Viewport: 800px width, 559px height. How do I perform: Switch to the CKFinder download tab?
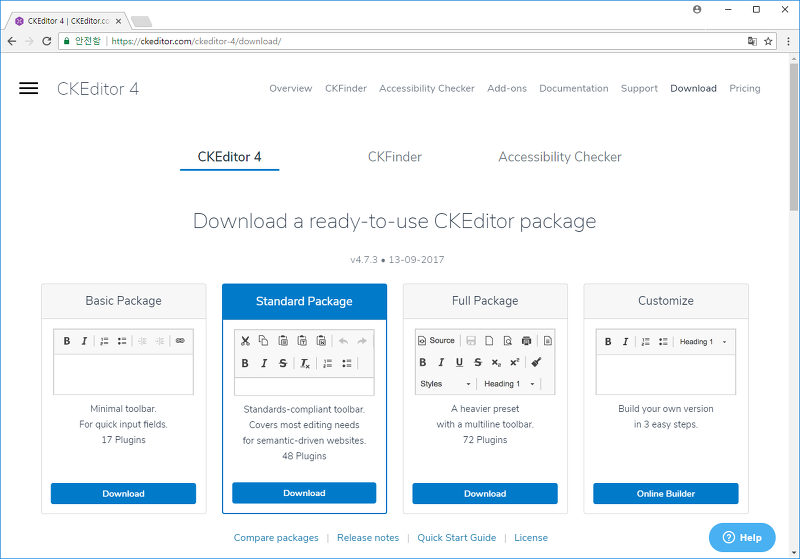click(395, 157)
